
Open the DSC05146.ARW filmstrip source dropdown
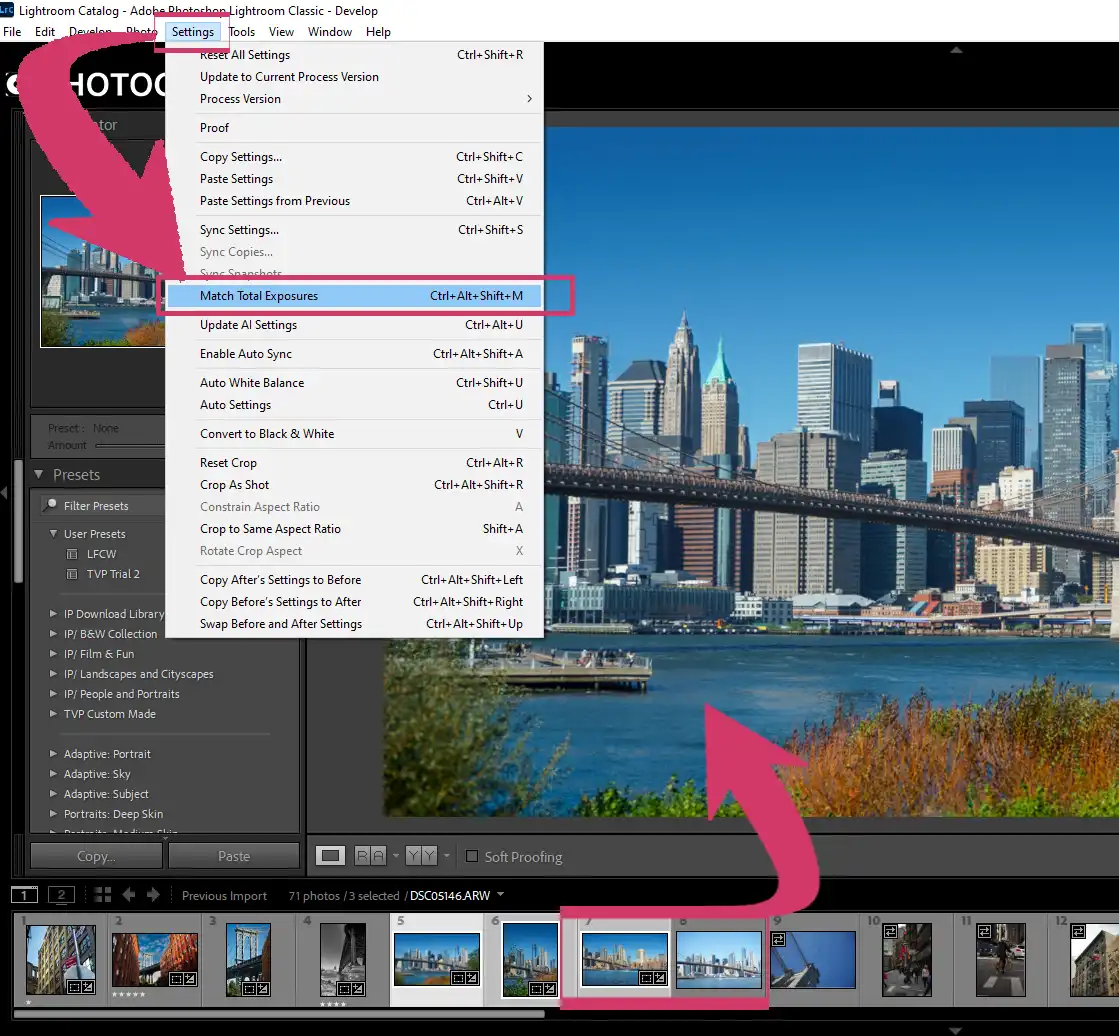(500, 895)
